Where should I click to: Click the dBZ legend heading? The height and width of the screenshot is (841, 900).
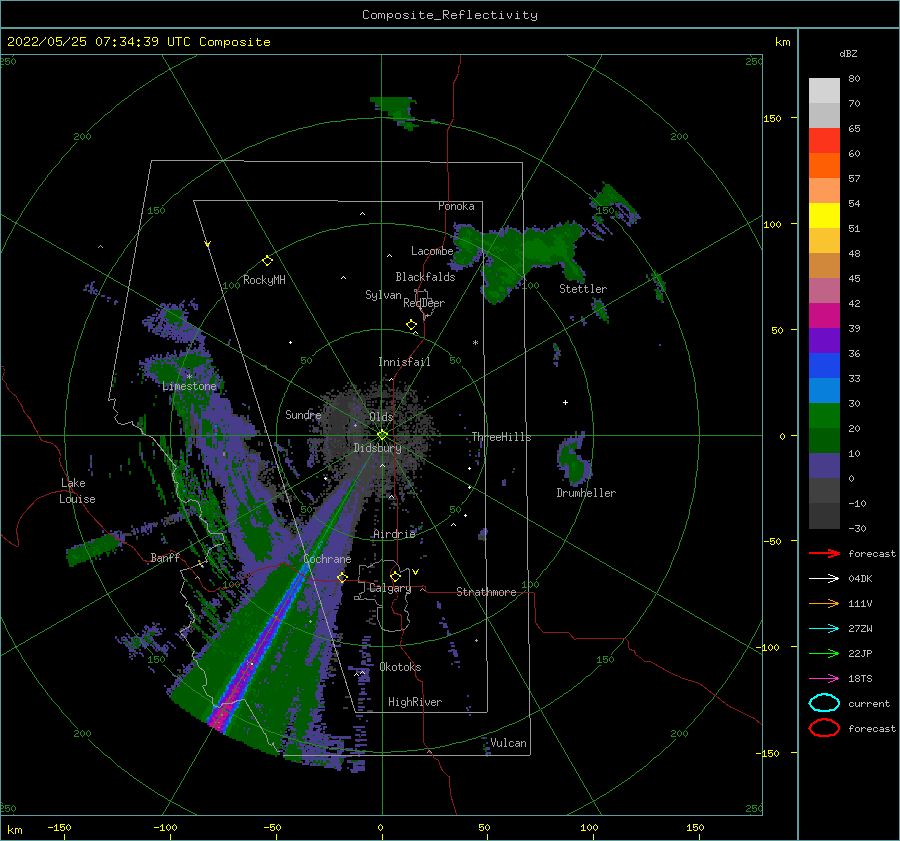pos(848,53)
